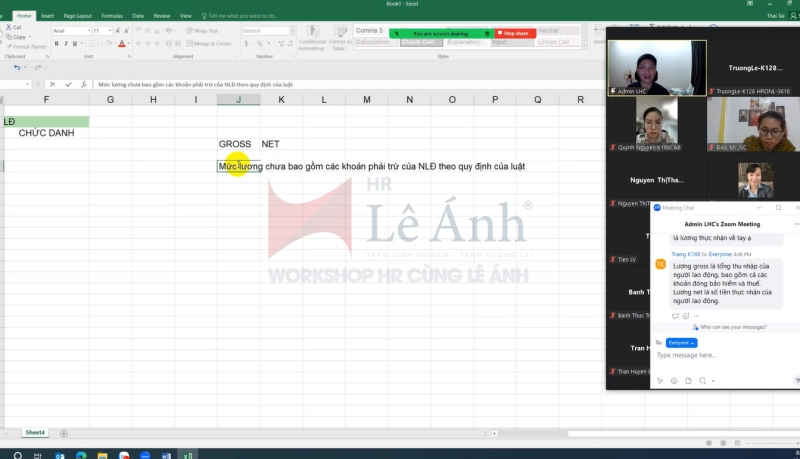This screenshot has width=800, height=459.
Task: Click the Undo arrow in quick access toolbar
Action: [x=17, y=67]
